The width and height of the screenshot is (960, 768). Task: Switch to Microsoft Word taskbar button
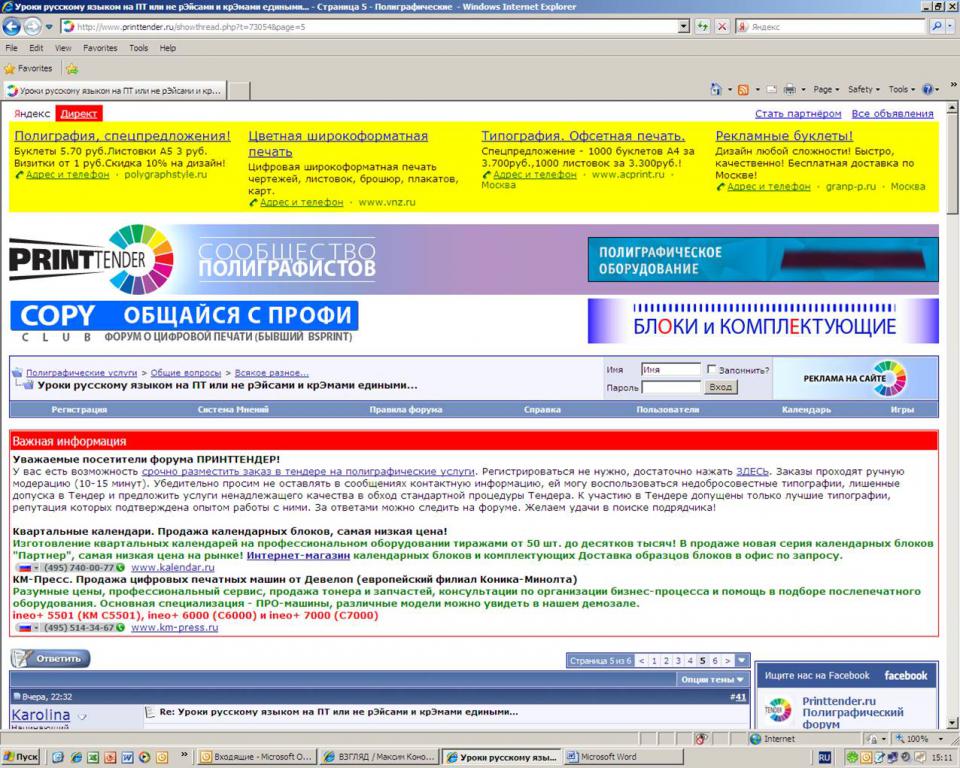click(x=608, y=757)
